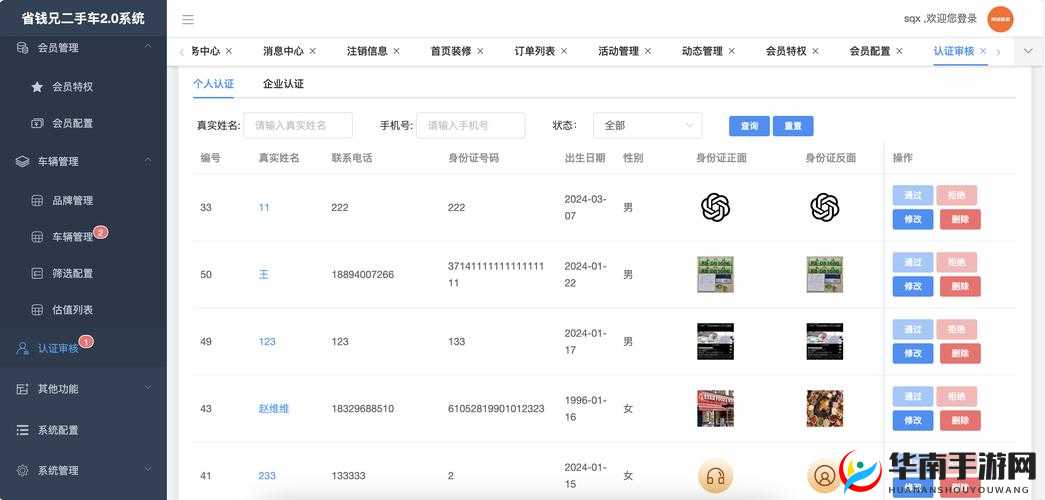Screen dimensions: 1045x500
Task: Click 拒绝 for row 43
Action: (956, 397)
